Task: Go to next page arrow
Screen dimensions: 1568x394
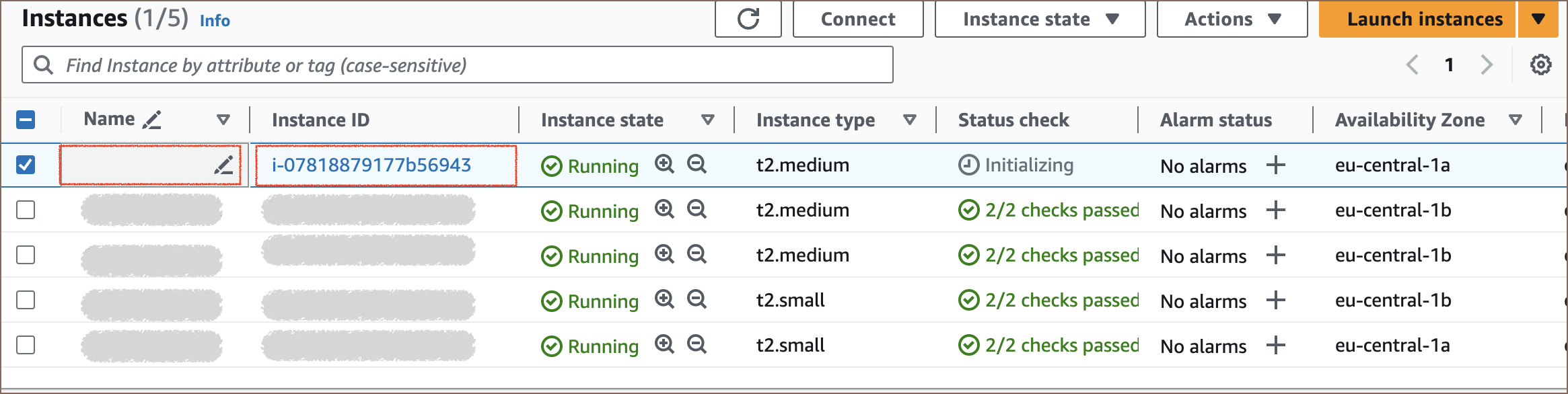Action: click(x=1487, y=65)
